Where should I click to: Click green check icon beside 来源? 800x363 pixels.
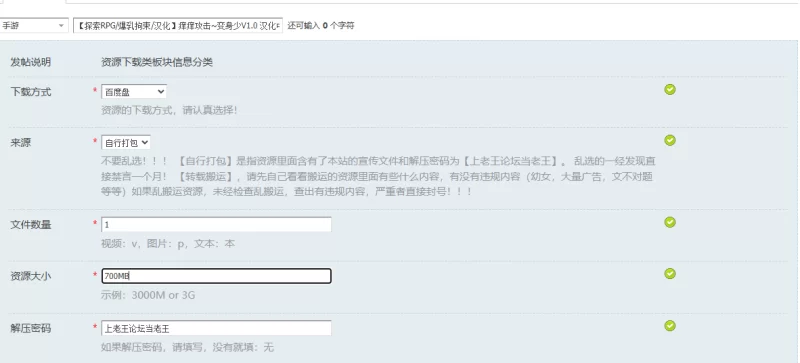670,140
